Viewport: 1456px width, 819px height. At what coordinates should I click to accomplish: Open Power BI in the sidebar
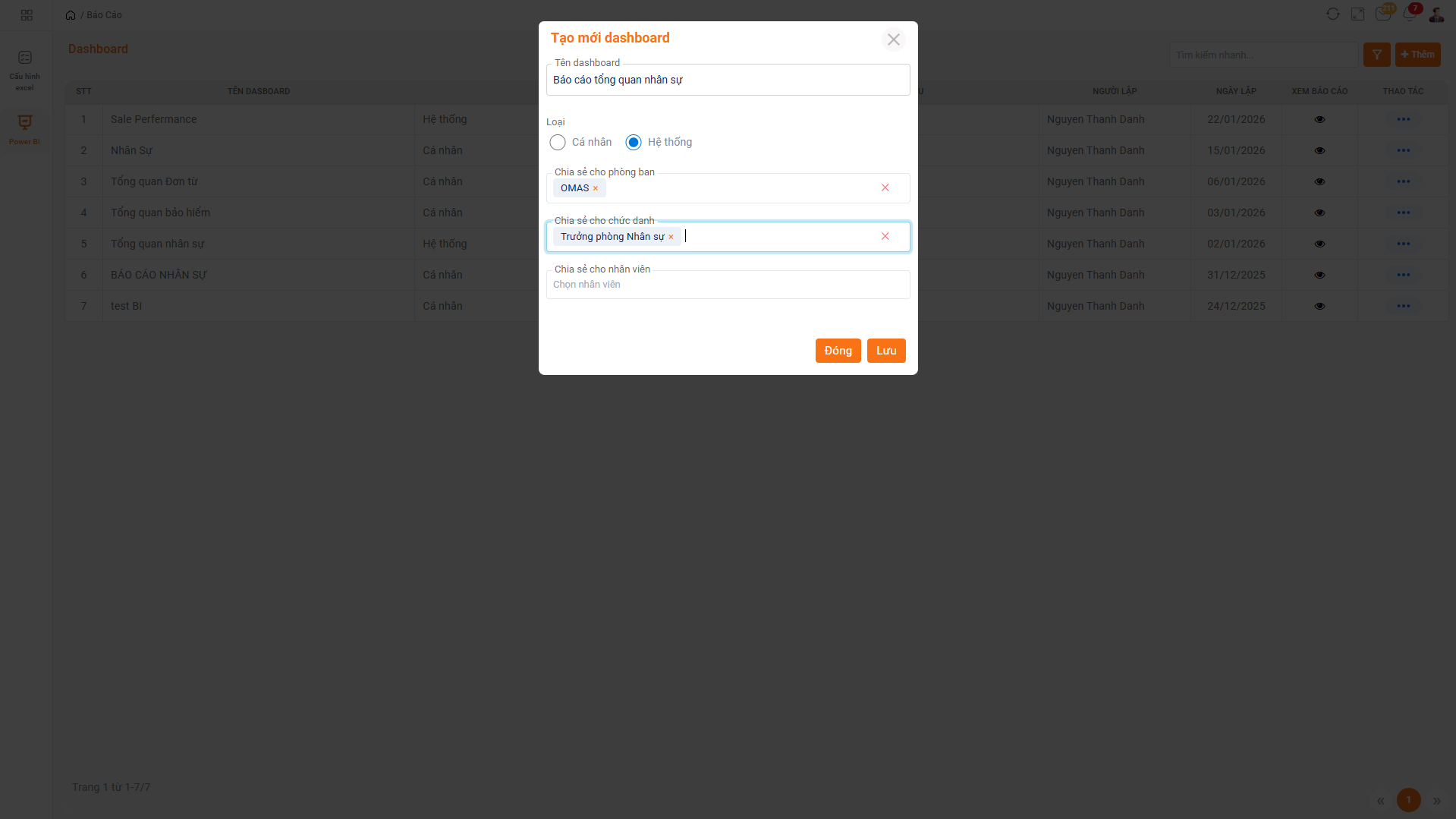coord(25,129)
